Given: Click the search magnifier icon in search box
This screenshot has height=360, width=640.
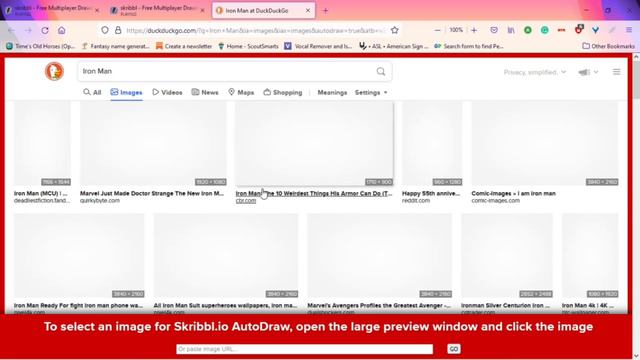Looking at the screenshot, I should click(380, 71).
